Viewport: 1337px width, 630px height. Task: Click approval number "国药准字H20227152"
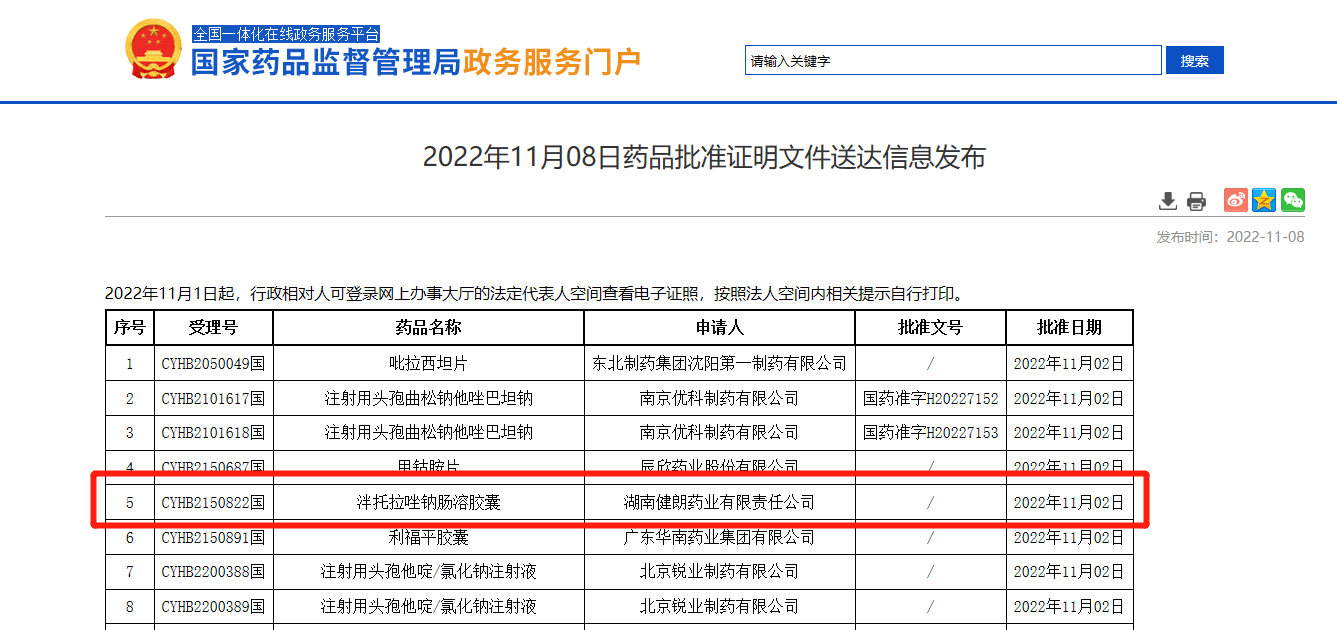tap(930, 398)
